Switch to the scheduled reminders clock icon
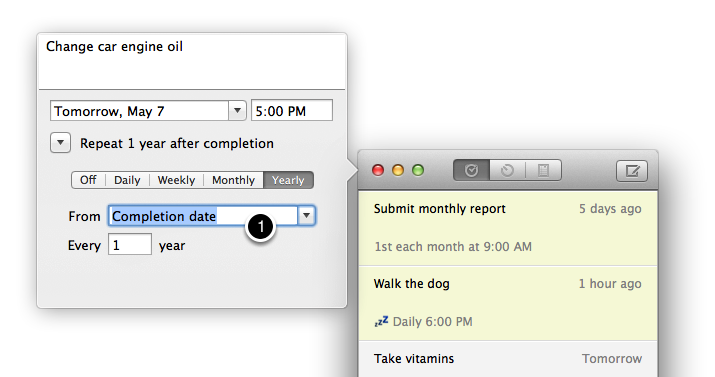The width and height of the screenshot is (715, 377). click(x=507, y=170)
